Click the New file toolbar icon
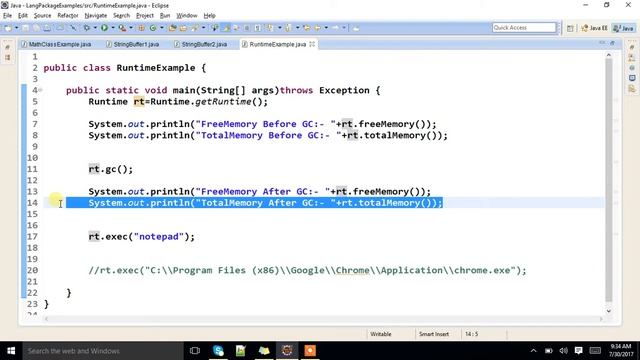 [9, 28]
